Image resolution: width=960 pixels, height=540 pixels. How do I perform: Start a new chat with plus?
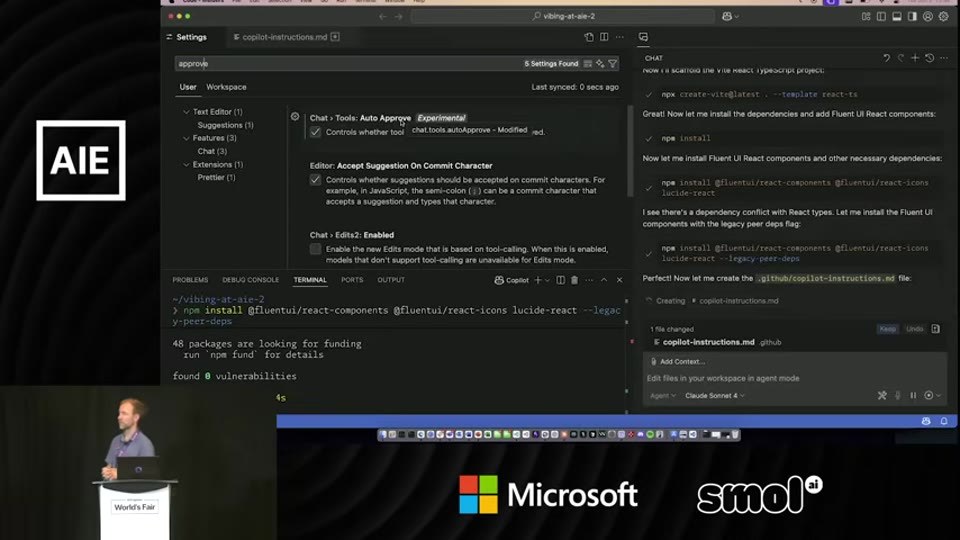pos(915,58)
